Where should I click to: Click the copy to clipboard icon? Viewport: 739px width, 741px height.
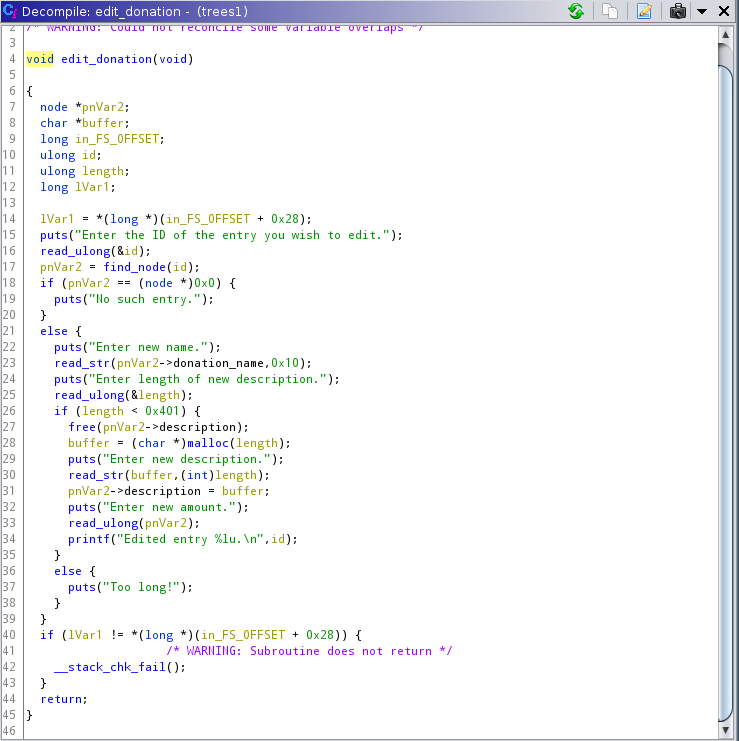tap(610, 11)
